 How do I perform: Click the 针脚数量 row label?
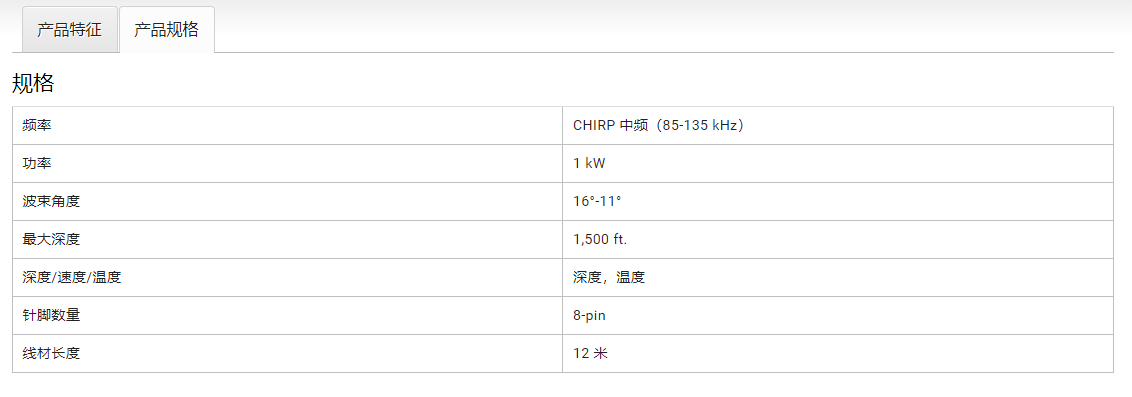pos(51,315)
